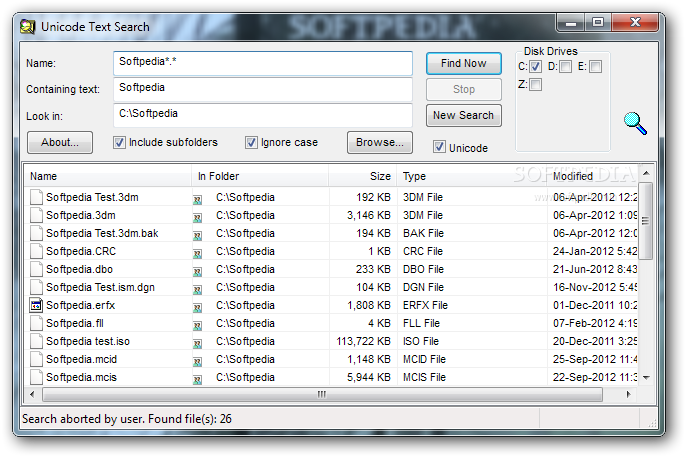686x457 pixels.
Task: Click the Softpedia.erfx file icon
Action: (36, 305)
